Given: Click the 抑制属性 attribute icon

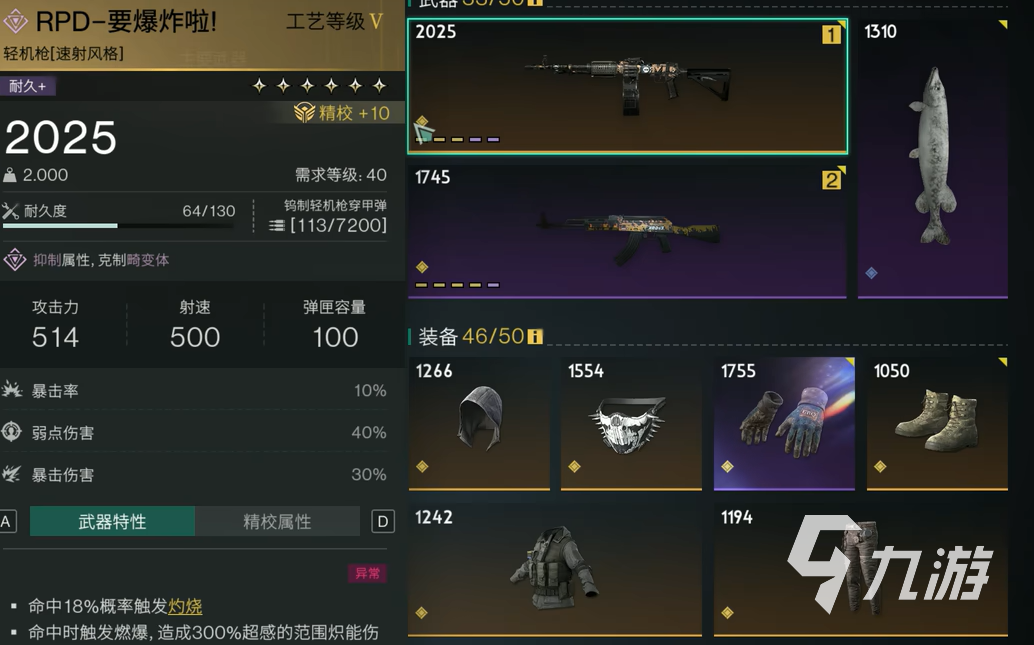Looking at the screenshot, I should click(x=15, y=260).
